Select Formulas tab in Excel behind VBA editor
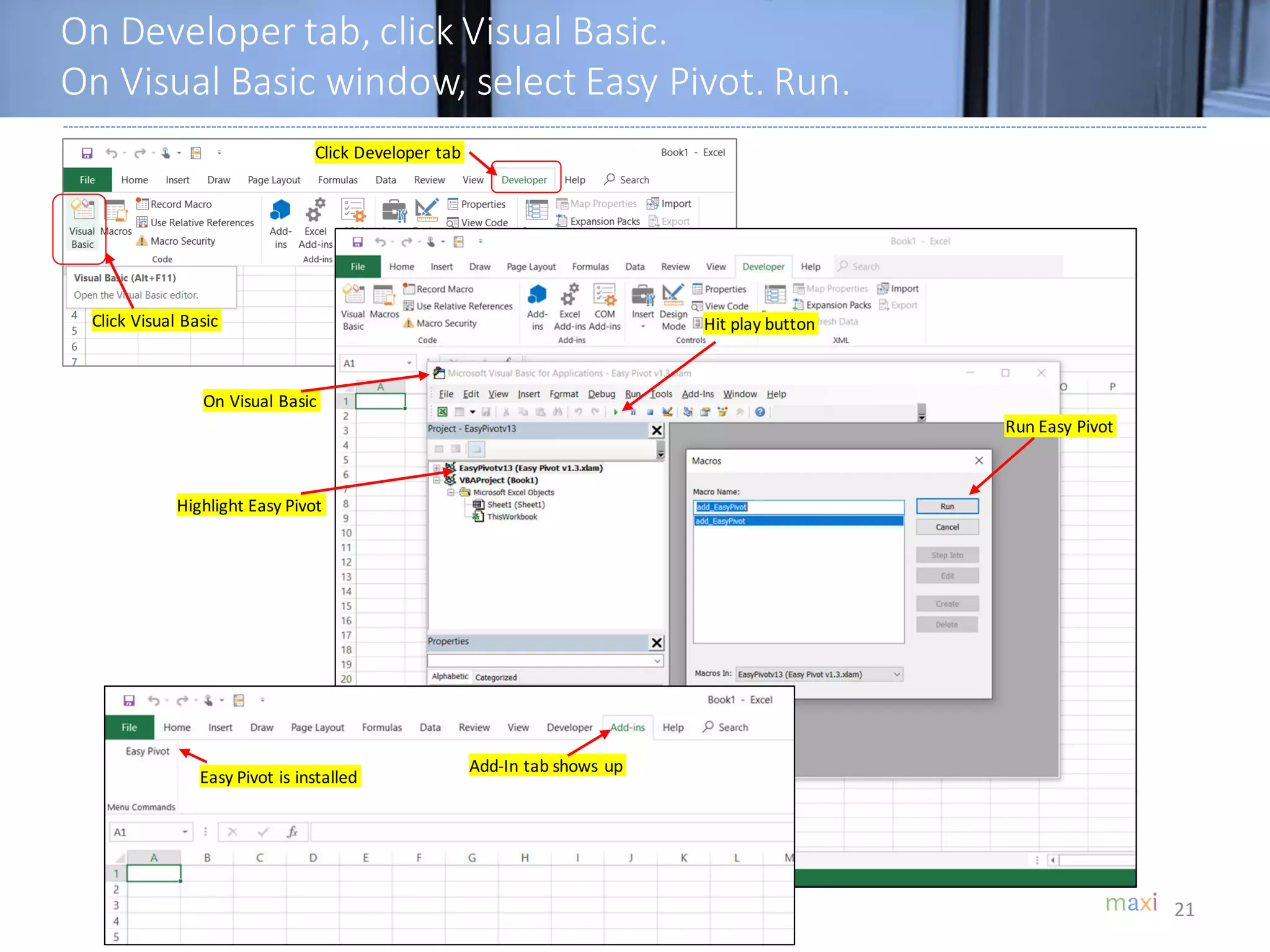1270x952 pixels. 590,267
